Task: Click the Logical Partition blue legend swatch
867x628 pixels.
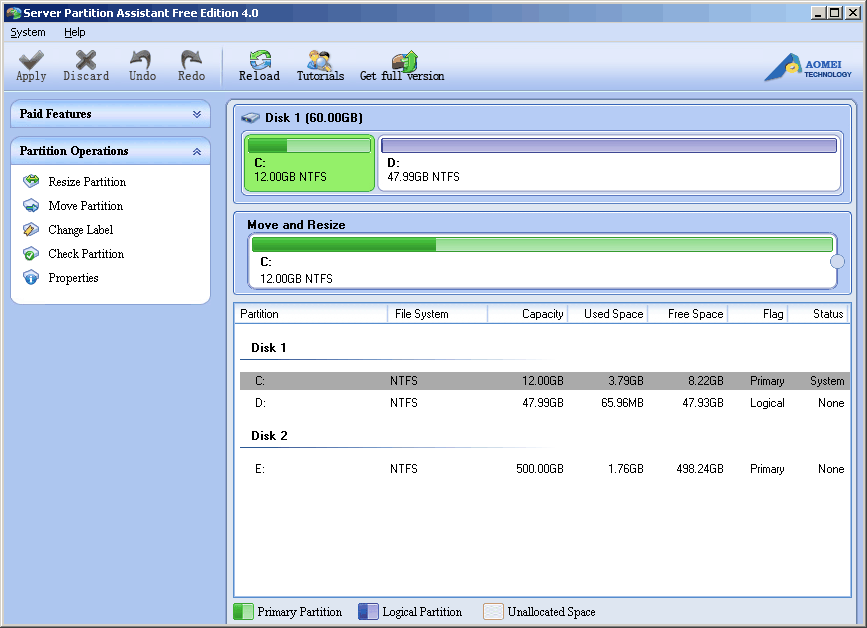Action: (368, 611)
